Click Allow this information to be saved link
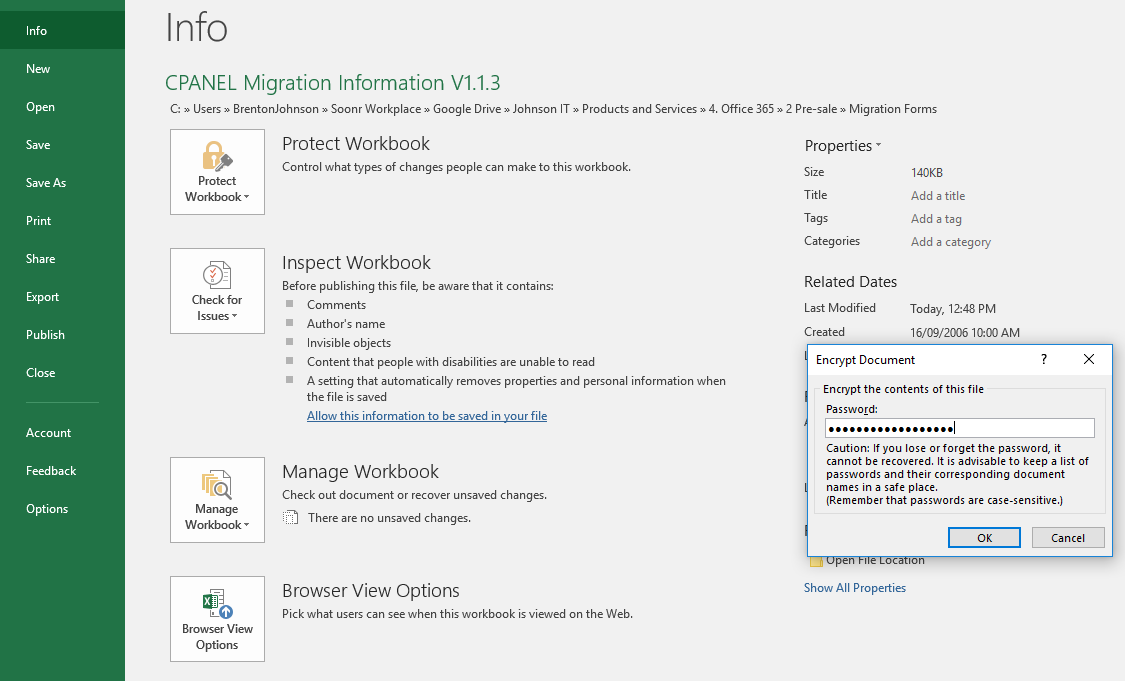The width and height of the screenshot is (1125, 681). (x=427, y=416)
